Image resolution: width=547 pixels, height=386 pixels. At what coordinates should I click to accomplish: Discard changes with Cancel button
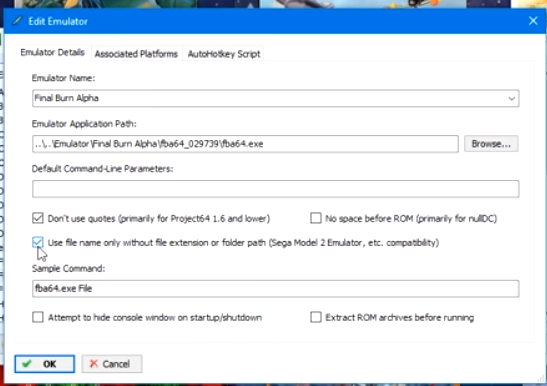[112, 364]
